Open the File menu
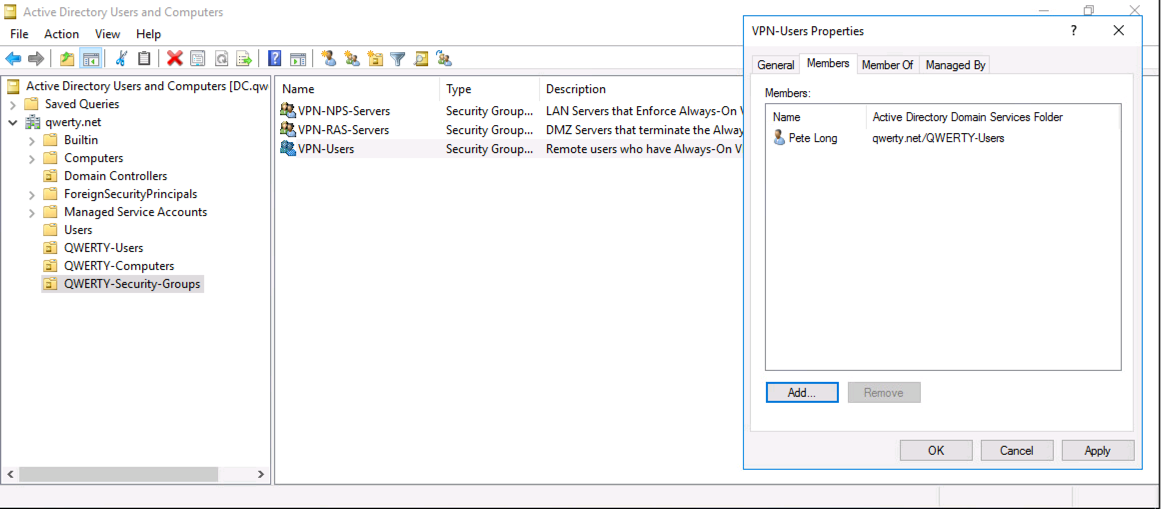The width and height of the screenshot is (1161, 509). [19, 34]
